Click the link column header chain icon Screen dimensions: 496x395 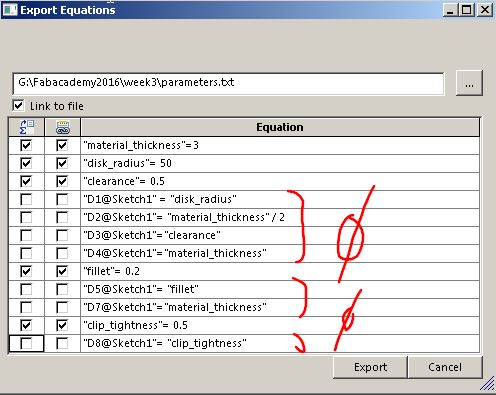(x=62, y=127)
